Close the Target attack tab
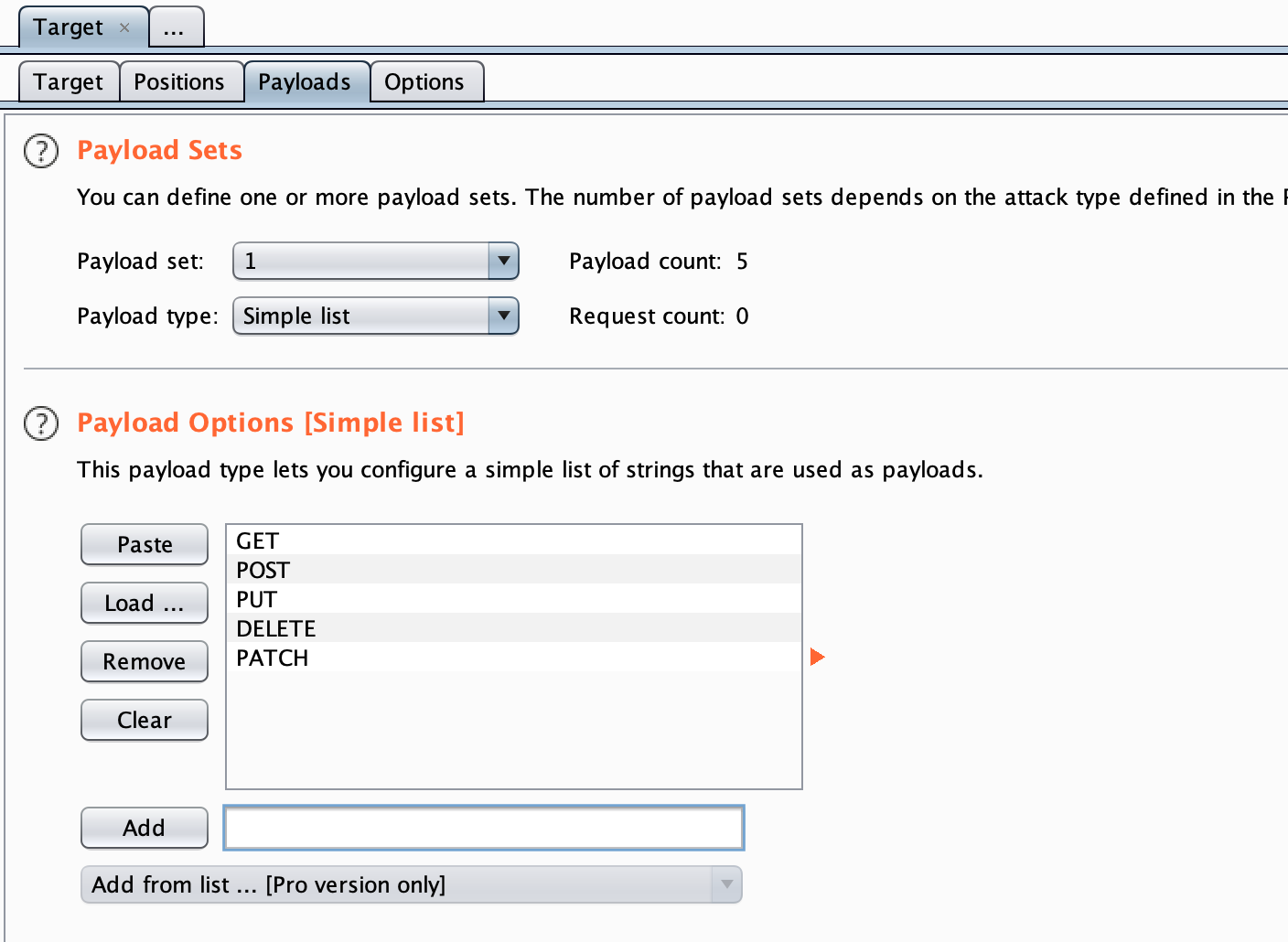The height and width of the screenshot is (942, 1288). point(123,27)
